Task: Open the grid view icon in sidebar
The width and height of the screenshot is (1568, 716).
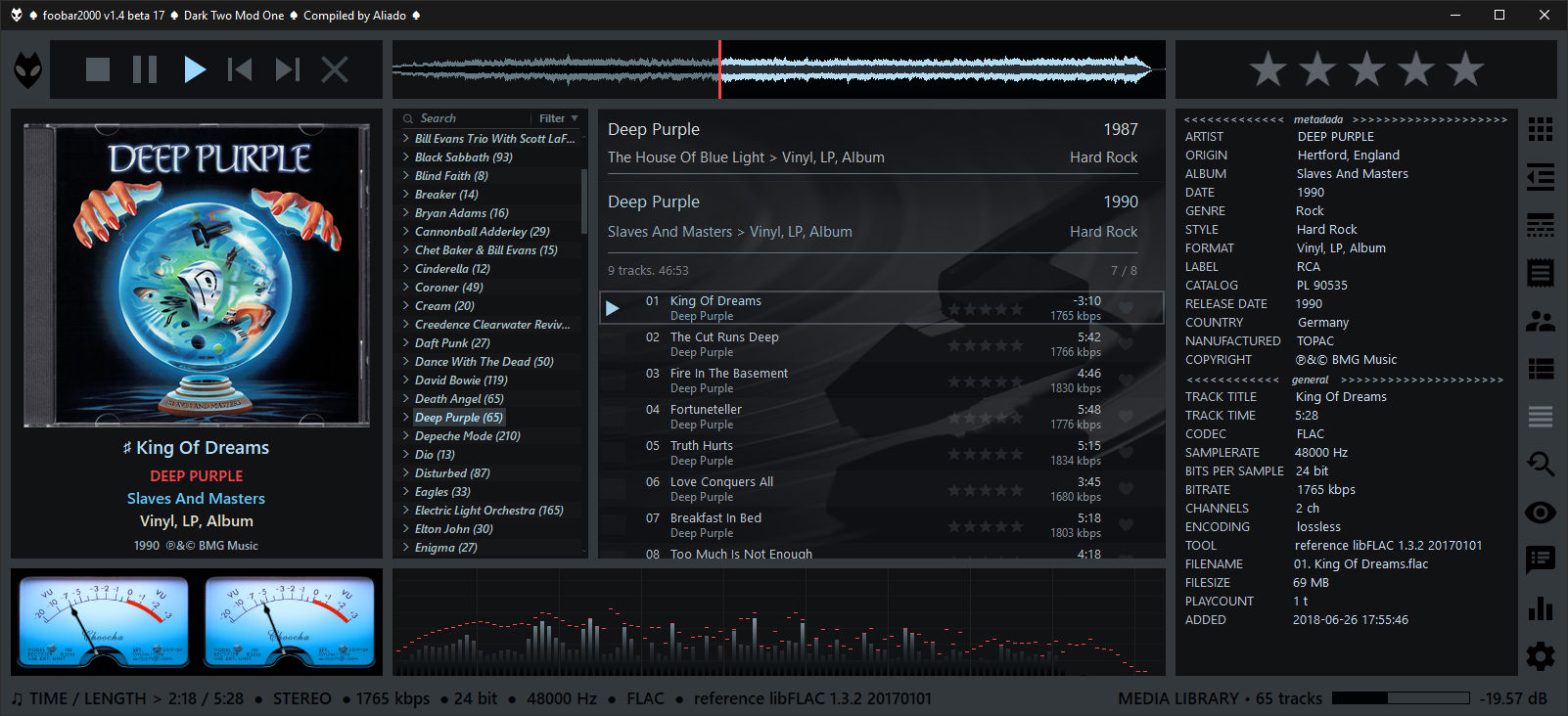Action: [1541, 129]
